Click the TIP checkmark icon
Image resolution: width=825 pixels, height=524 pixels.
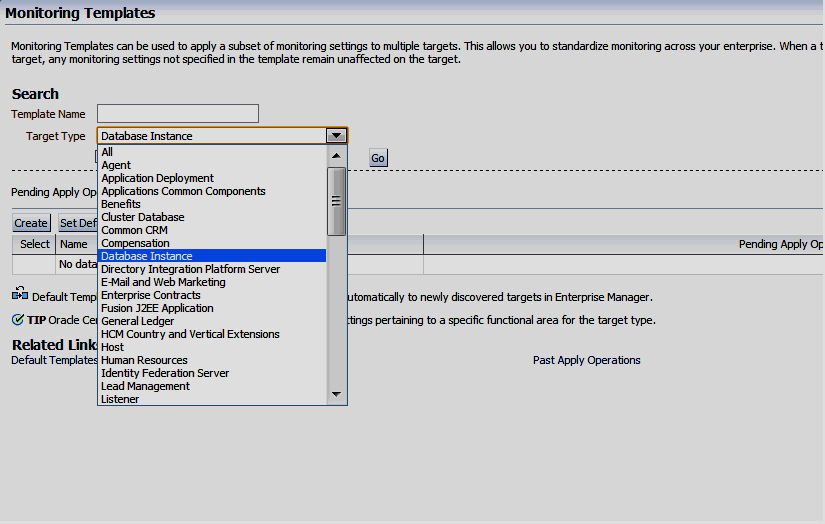pos(18,319)
